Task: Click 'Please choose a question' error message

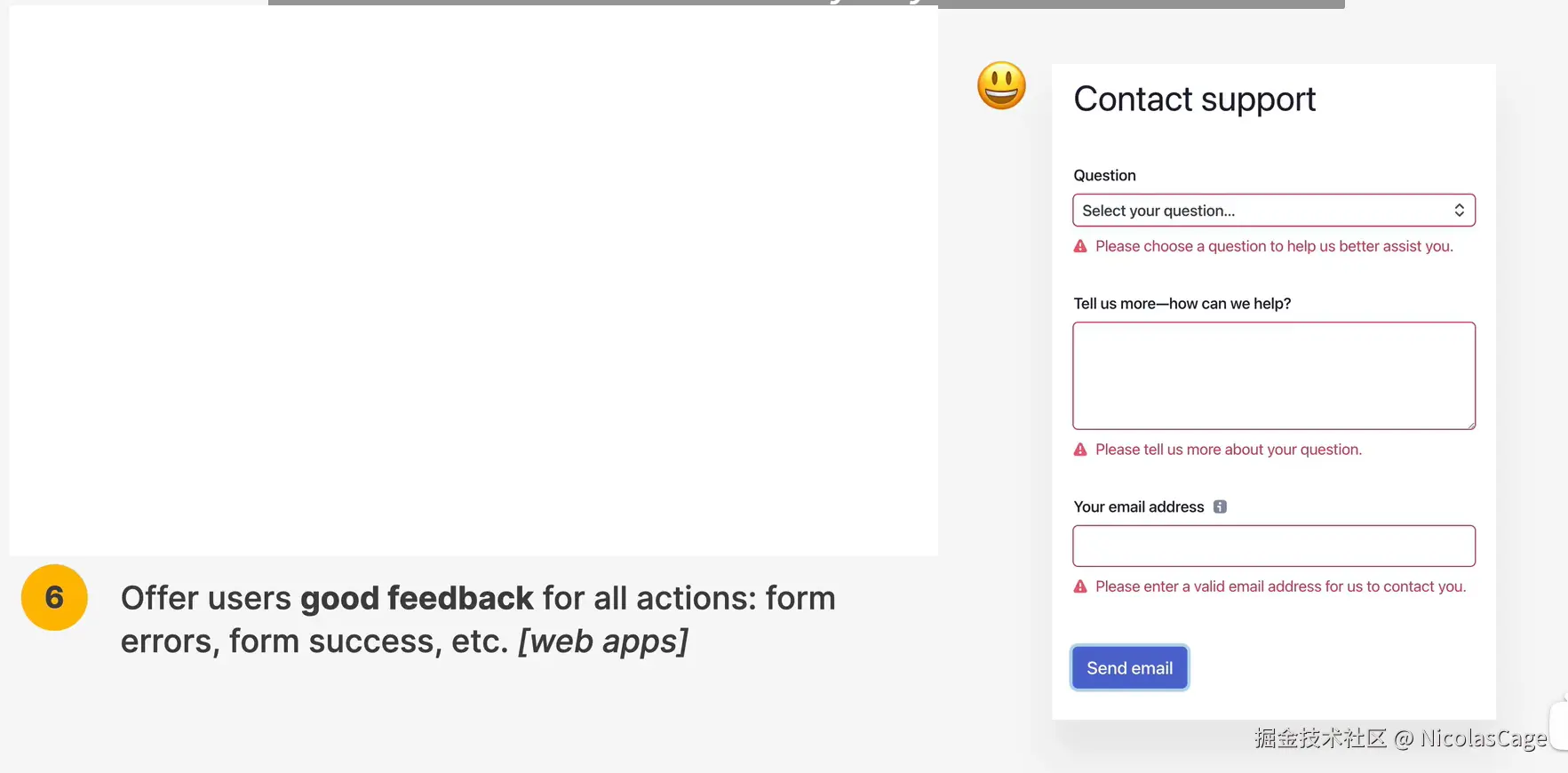Action: tap(1274, 246)
